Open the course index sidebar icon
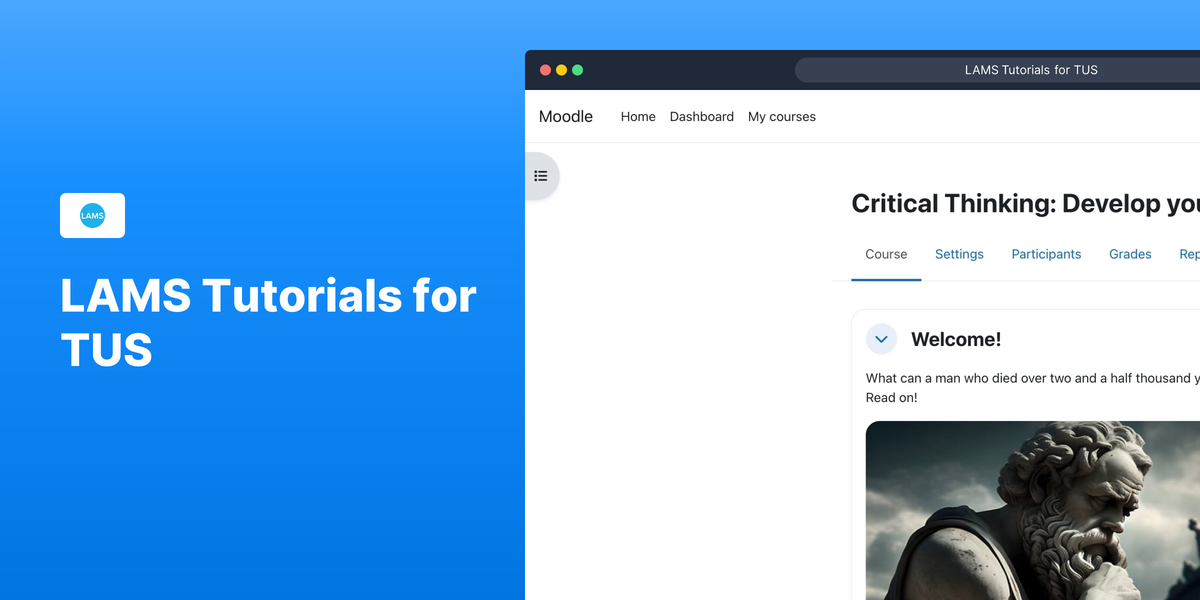The height and width of the screenshot is (600, 1200). [x=541, y=175]
